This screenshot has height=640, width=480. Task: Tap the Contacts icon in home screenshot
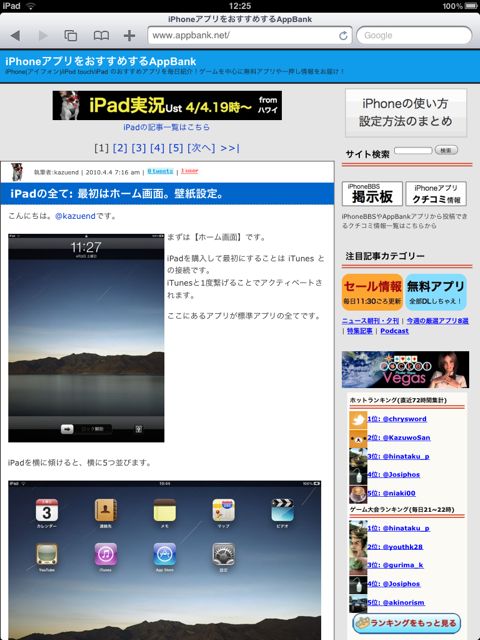(106, 510)
